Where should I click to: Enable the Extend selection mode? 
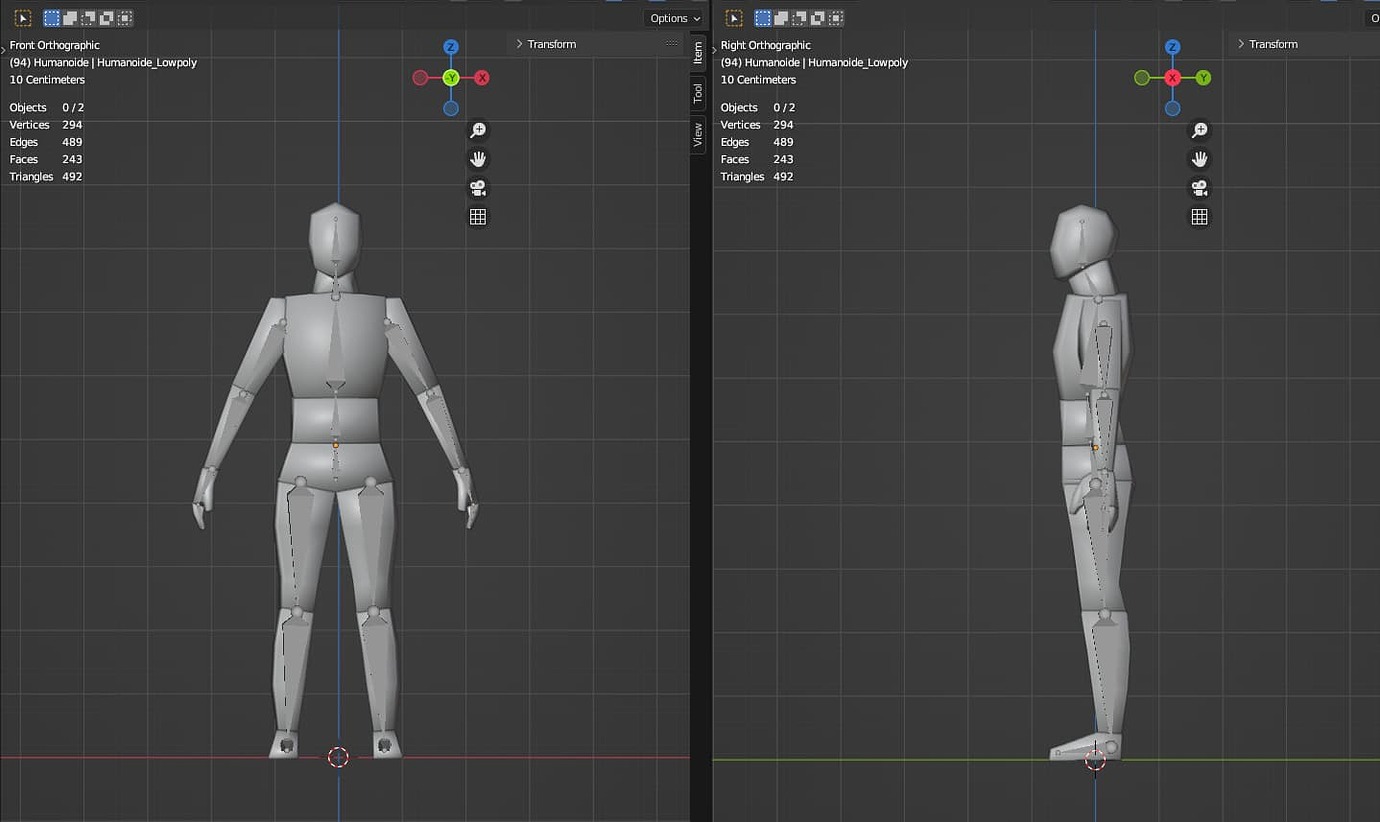[69, 17]
